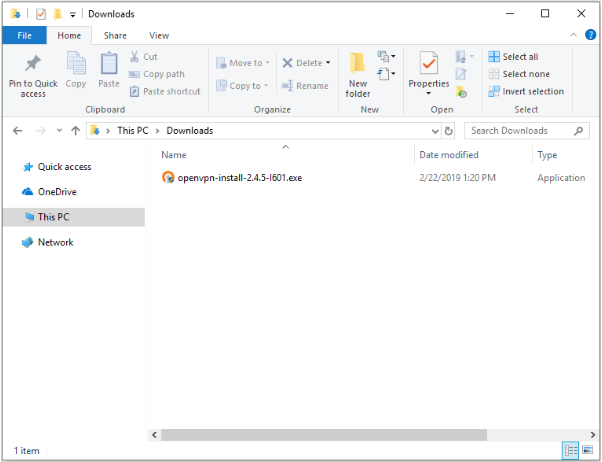Screen dimensions: 602x462
Task: Open Properties from the ribbon
Action: tap(428, 66)
